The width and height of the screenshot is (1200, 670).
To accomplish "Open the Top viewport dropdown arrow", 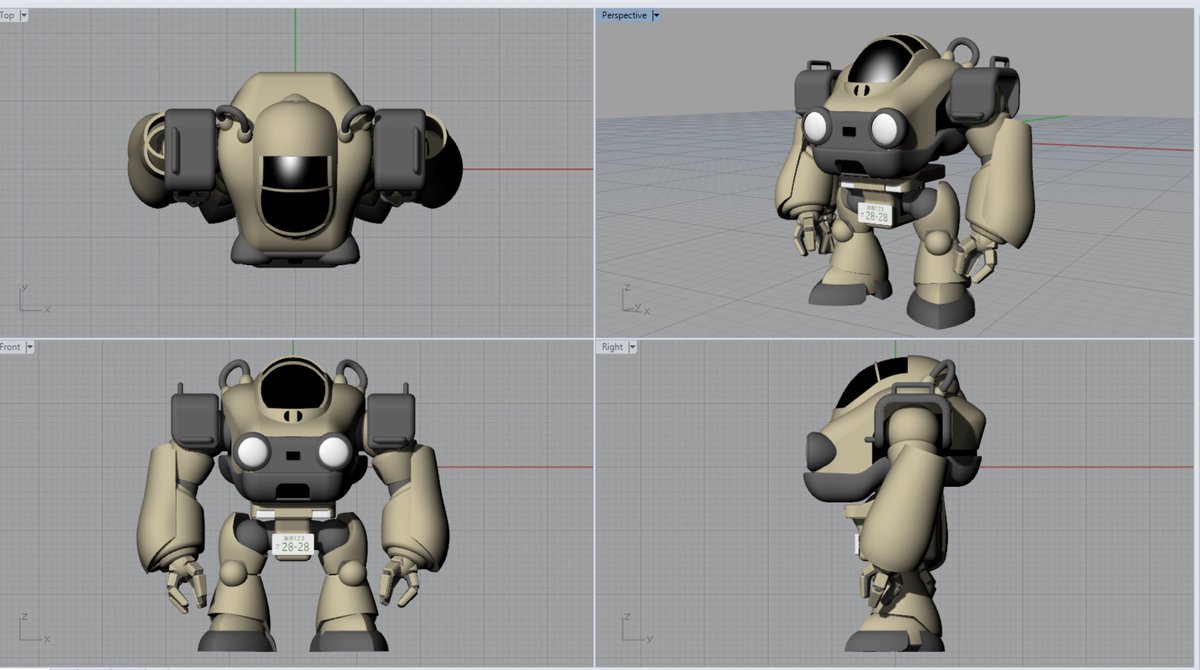I will [x=24, y=16].
